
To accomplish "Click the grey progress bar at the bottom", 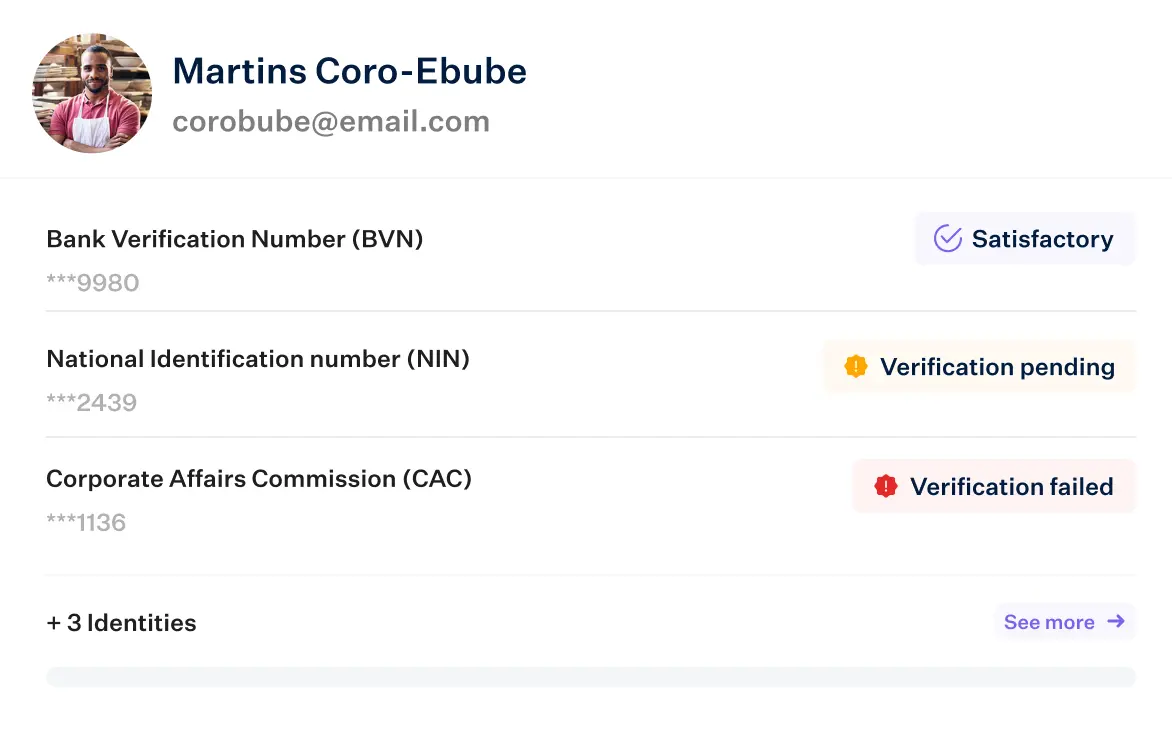I will click(x=590, y=677).
